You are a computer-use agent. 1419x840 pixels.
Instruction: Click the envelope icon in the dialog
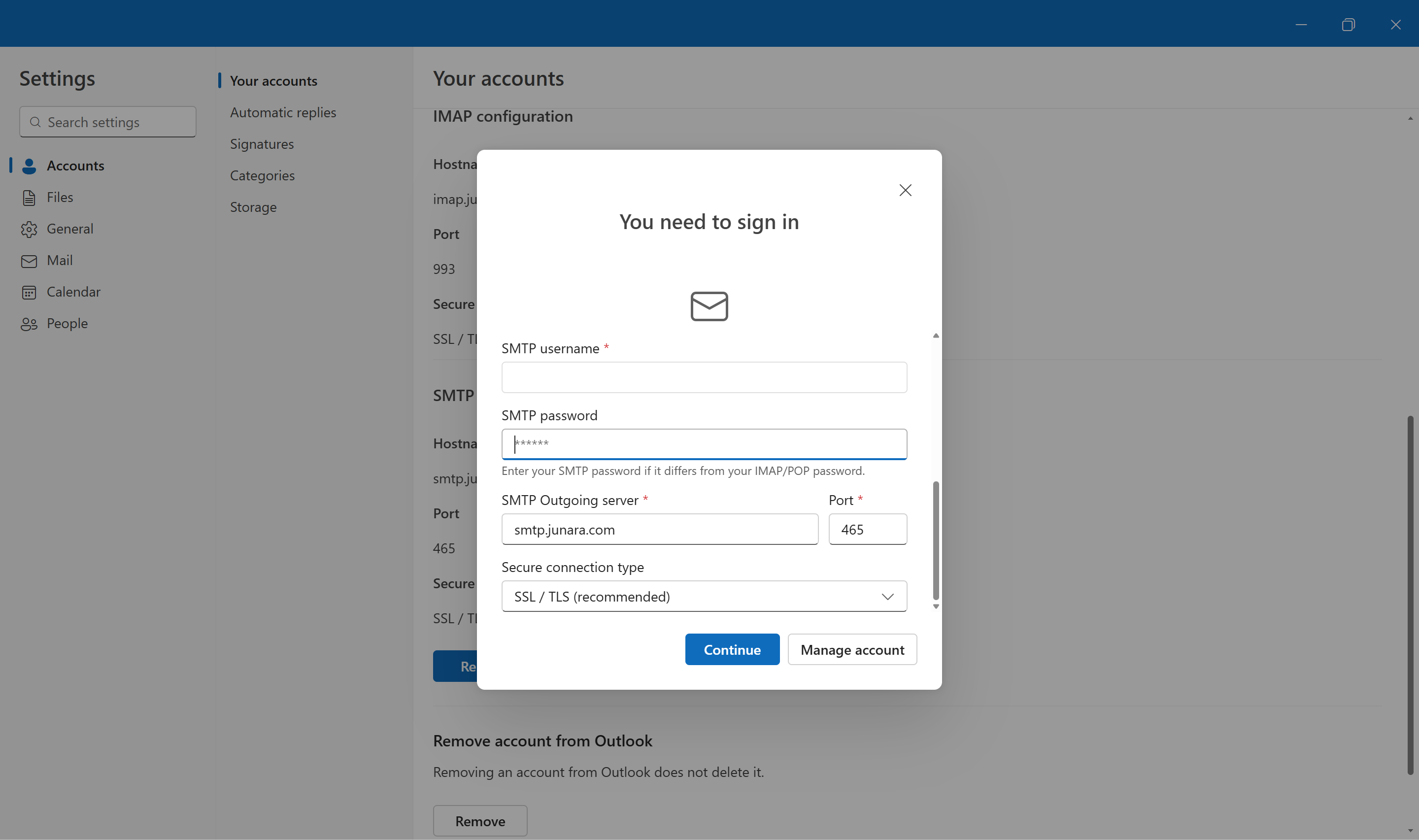point(709,306)
